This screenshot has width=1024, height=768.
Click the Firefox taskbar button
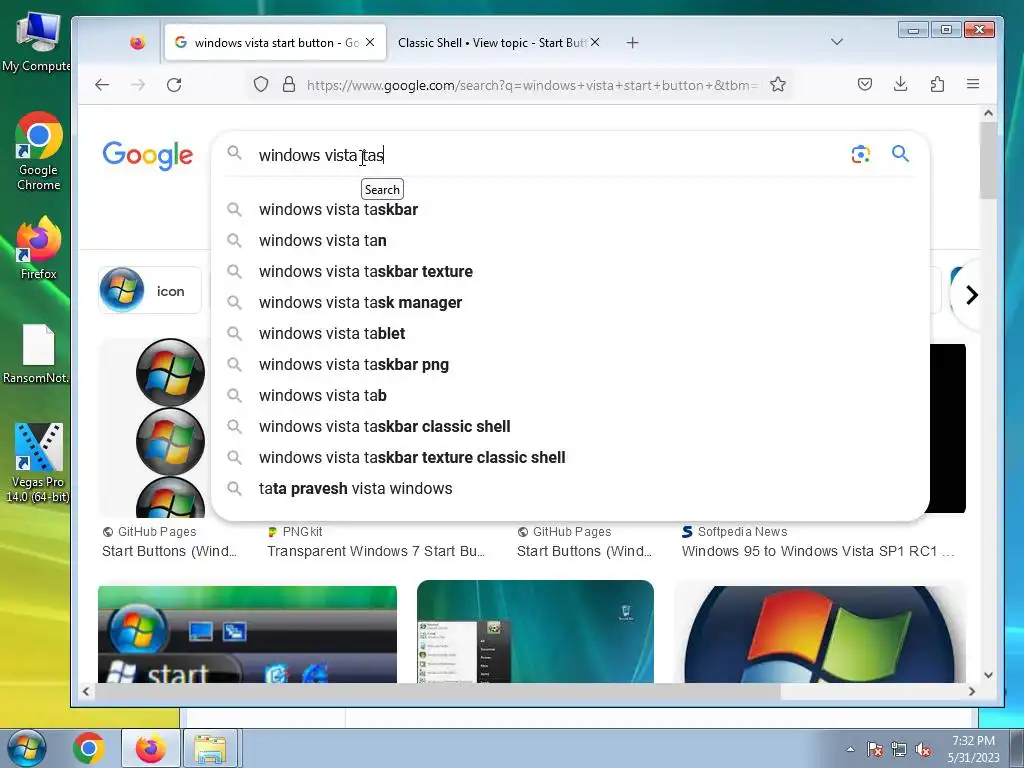click(x=151, y=748)
